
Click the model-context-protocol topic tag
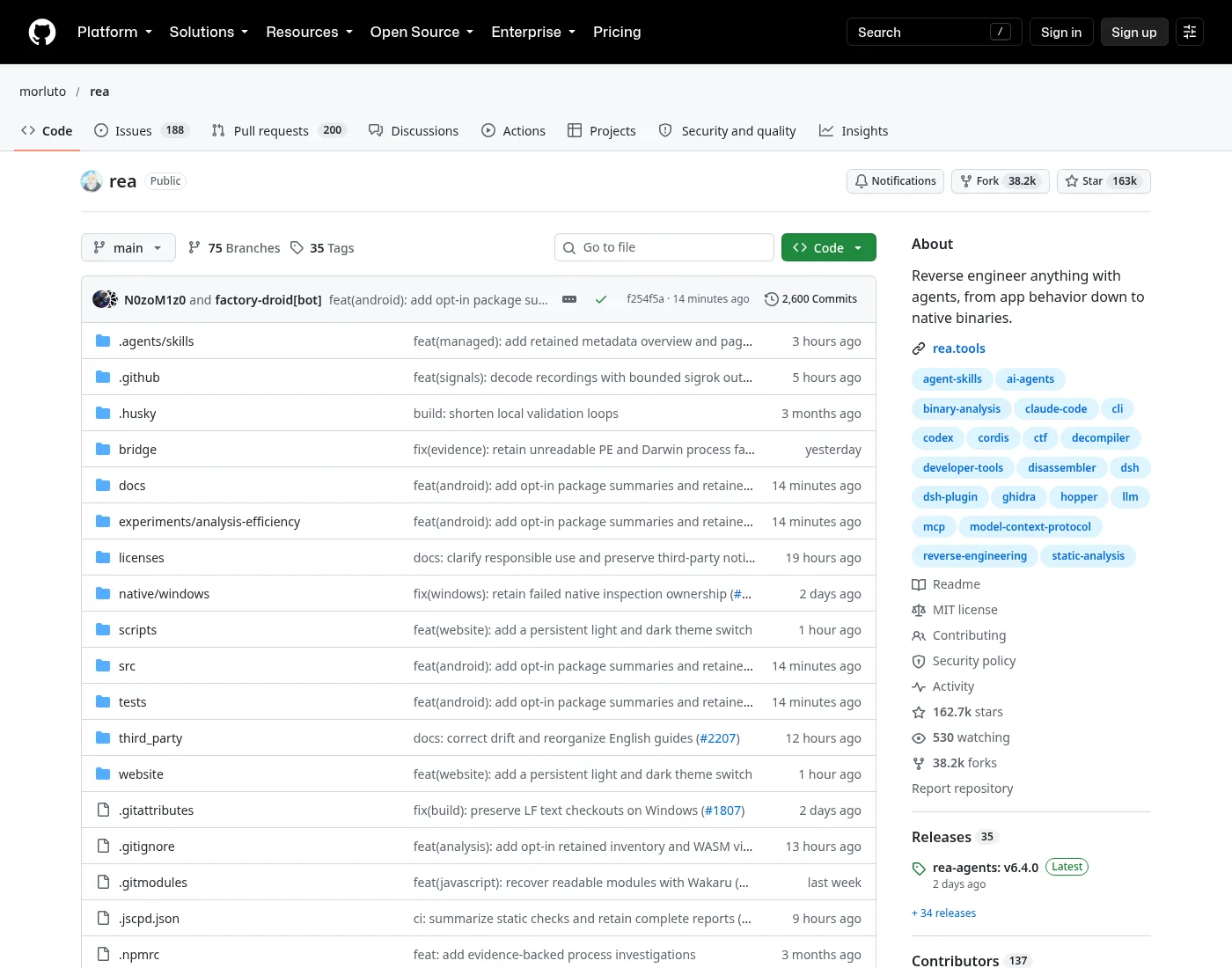[x=1030, y=527]
